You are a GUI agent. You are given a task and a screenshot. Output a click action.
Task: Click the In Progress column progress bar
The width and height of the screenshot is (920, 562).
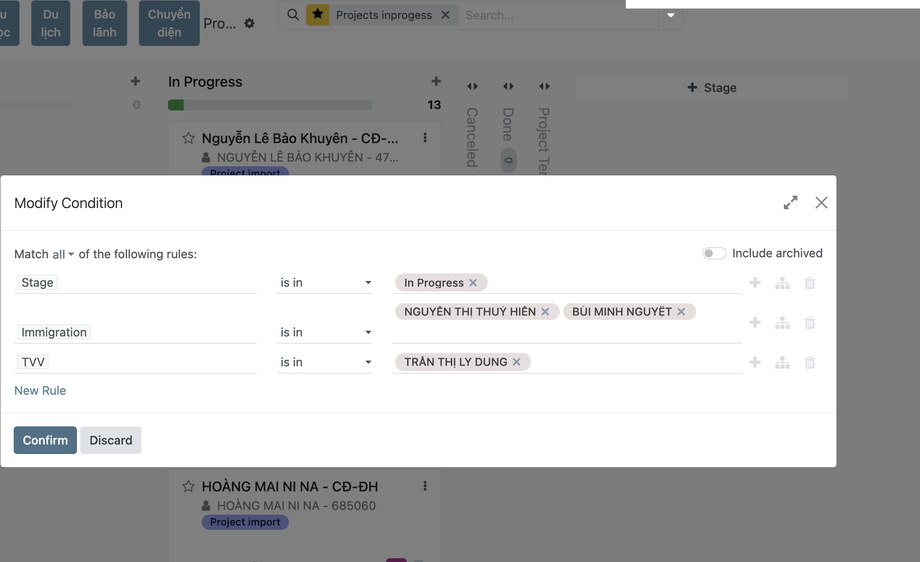pyautogui.click(x=270, y=105)
